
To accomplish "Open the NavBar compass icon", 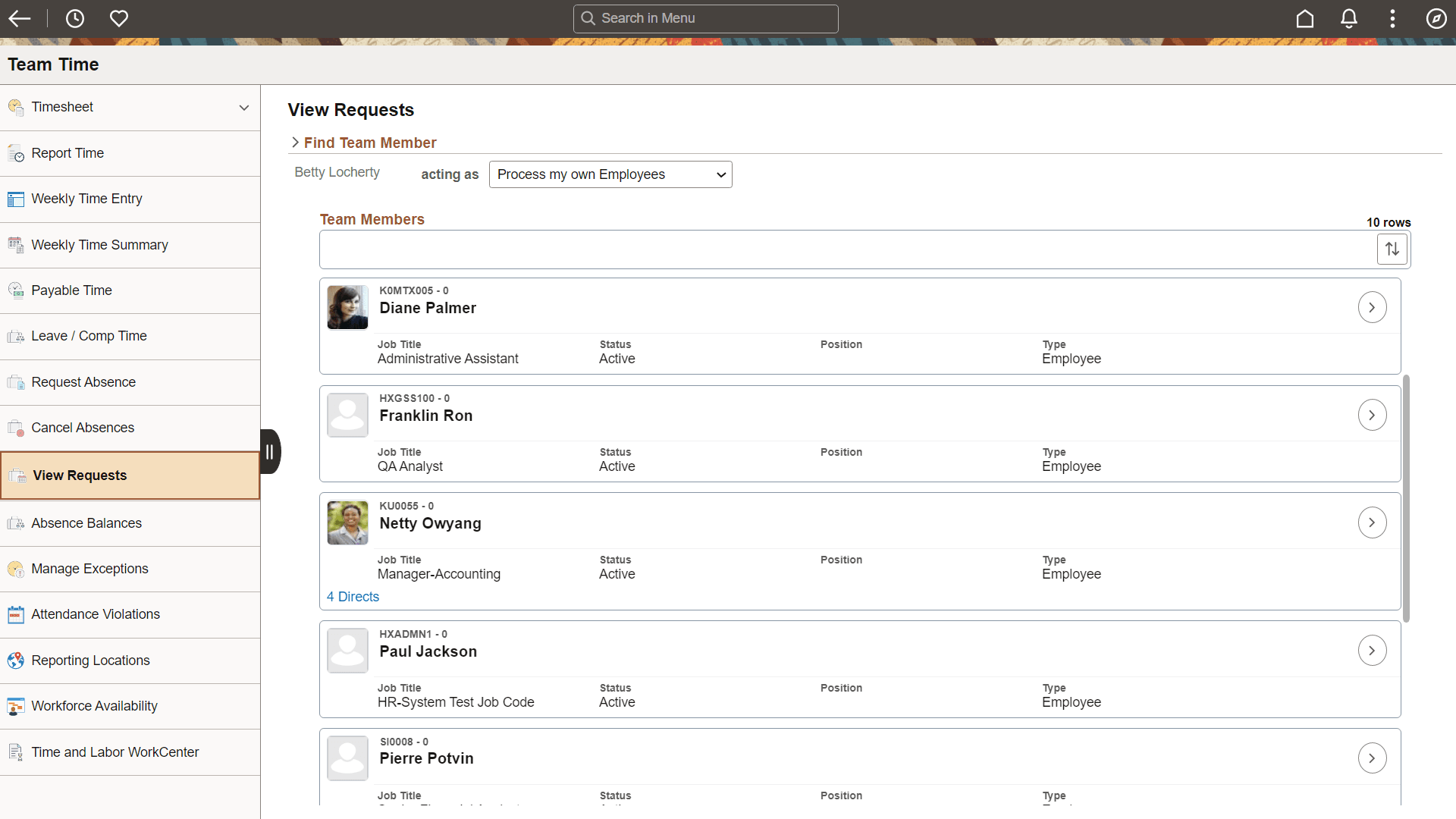I will 1436,18.
